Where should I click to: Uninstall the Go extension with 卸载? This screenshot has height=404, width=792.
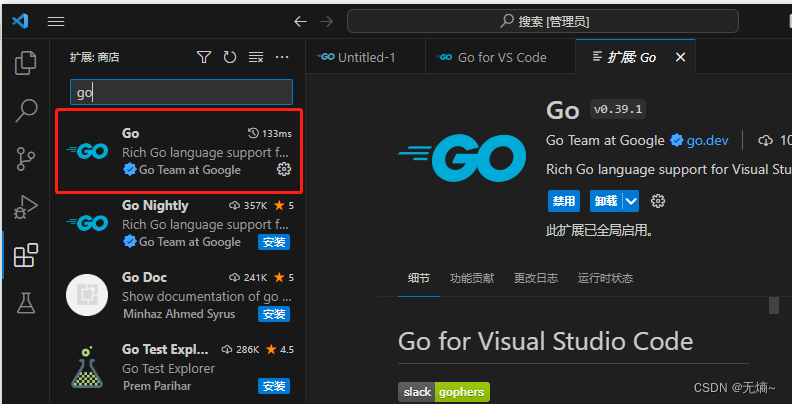[606, 201]
